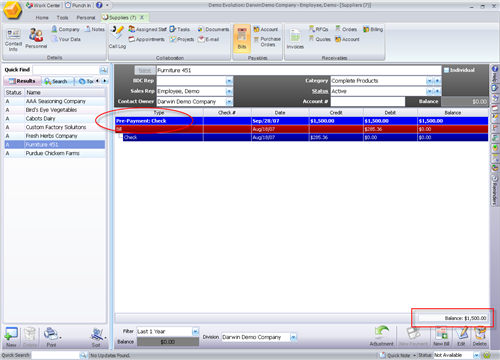The height and width of the screenshot is (360, 500).
Task: Open Payables Account
Action: pos(265,29)
